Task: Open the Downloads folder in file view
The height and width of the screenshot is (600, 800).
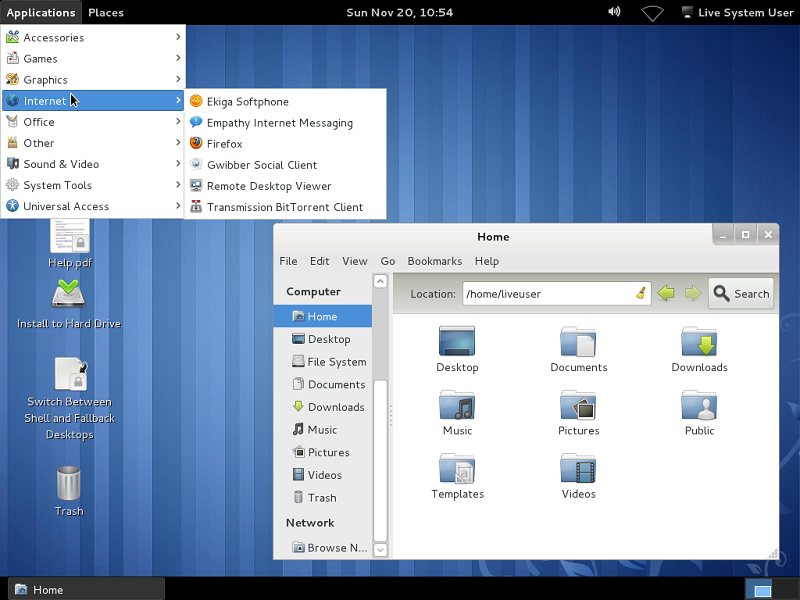Action: click(x=699, y=343)
